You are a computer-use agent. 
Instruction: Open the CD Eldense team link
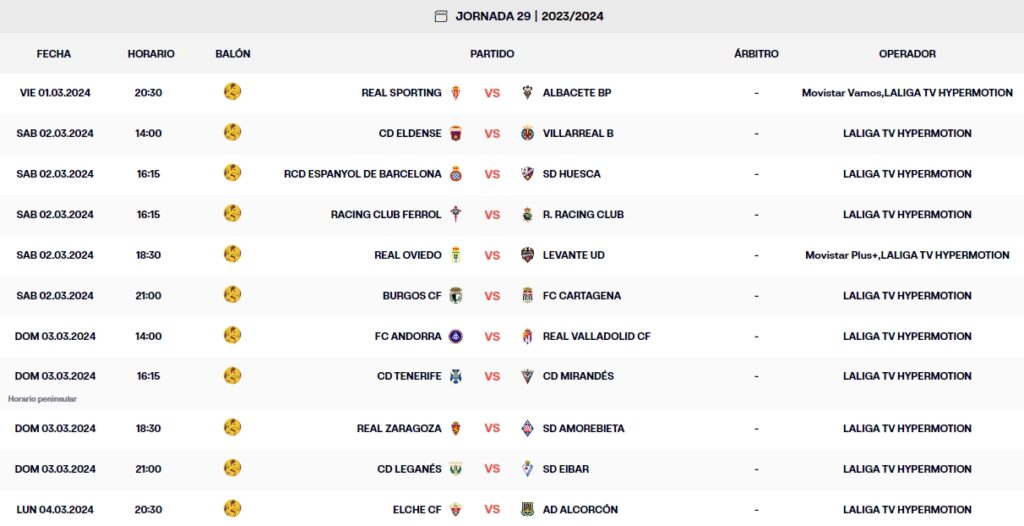[410, 133]
